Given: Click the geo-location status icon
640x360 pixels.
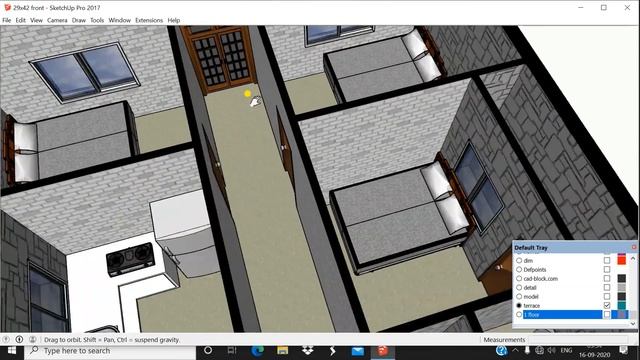Looking at the screenshot, I should tap(6, 339).
